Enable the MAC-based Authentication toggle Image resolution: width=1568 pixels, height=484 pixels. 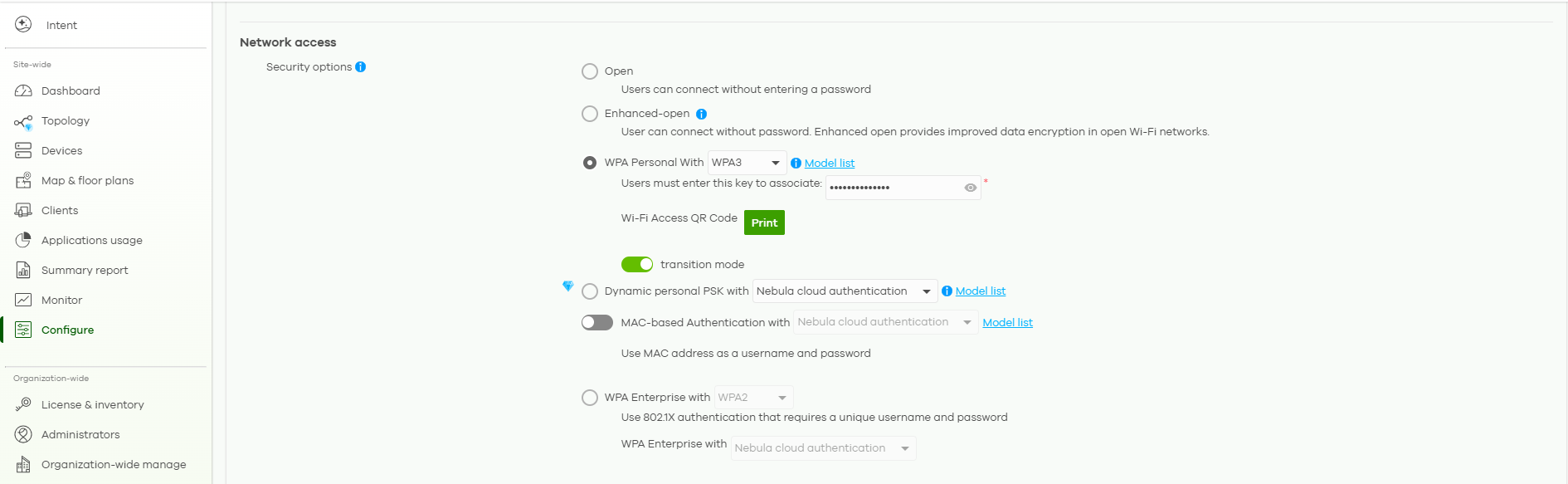click(597, 322)
